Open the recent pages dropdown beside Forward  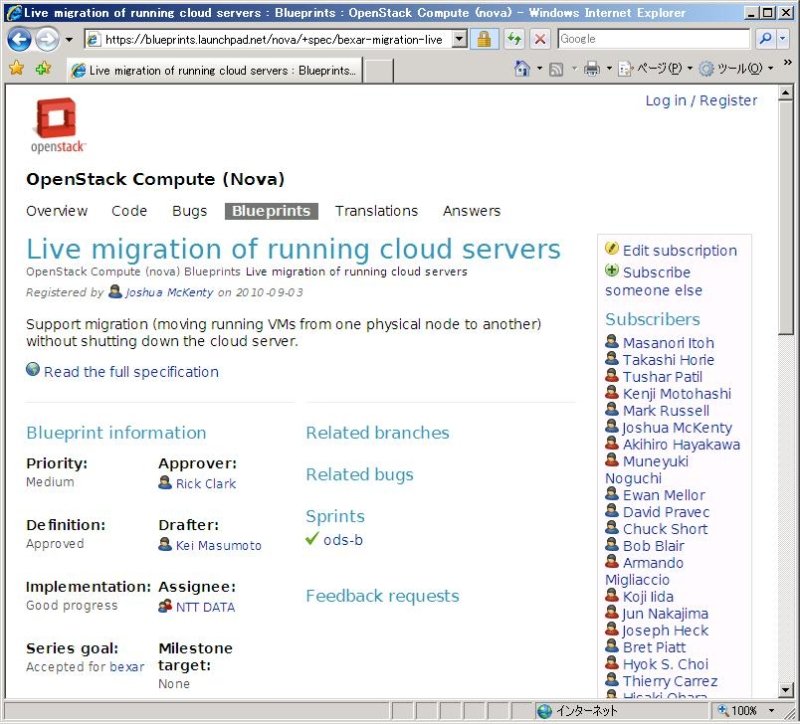click(69, 39)
